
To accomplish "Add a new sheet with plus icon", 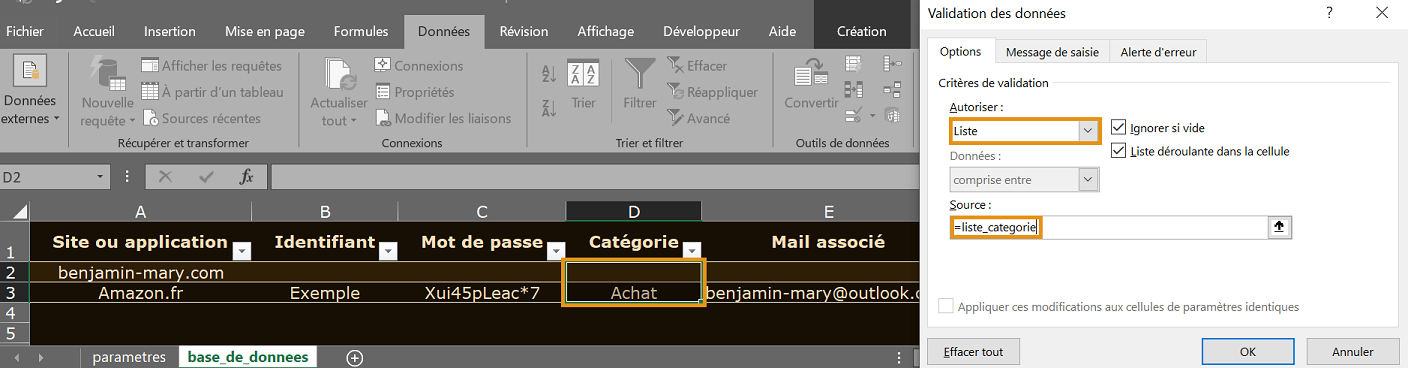I will click(x=354, y=357).
